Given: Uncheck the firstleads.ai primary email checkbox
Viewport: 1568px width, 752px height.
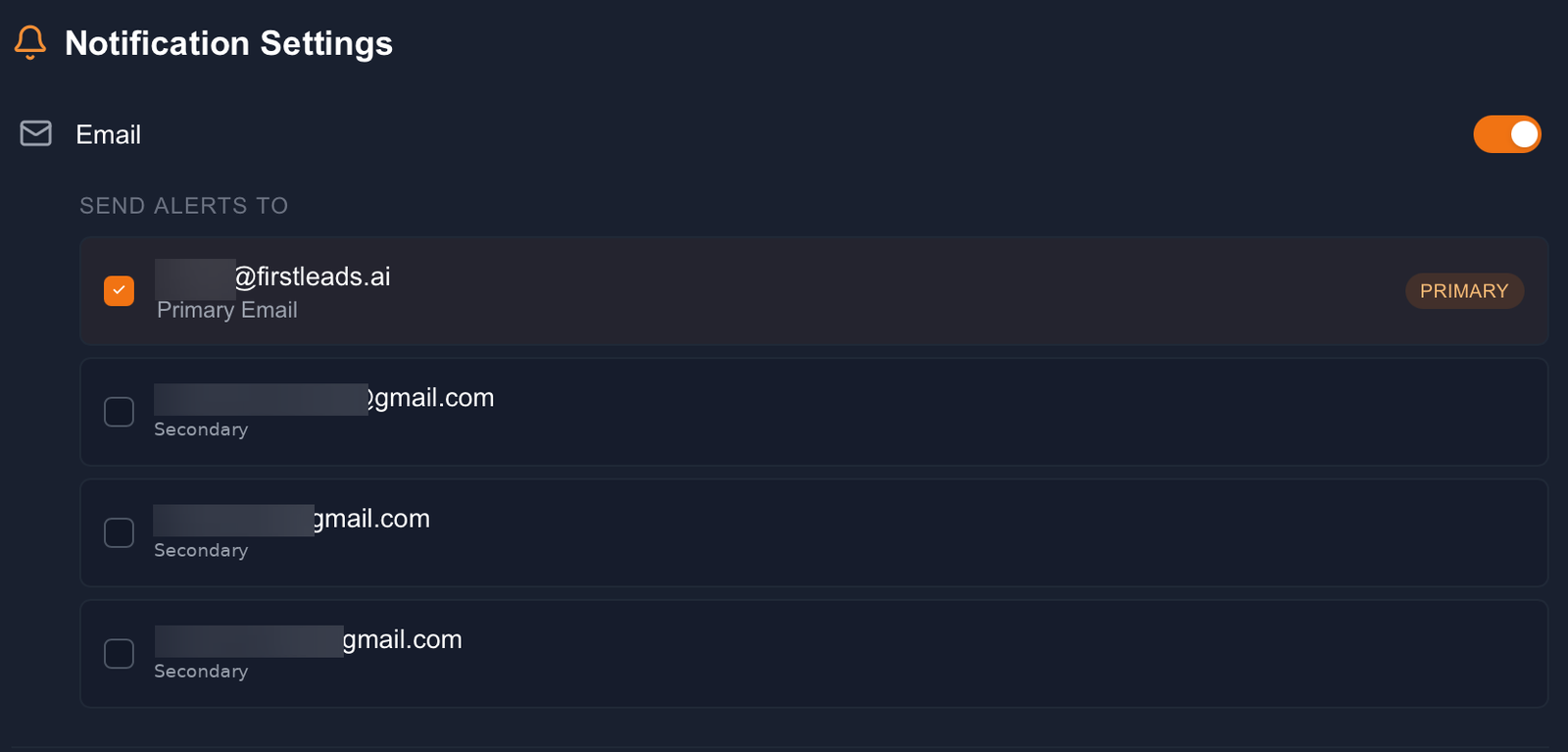Looking at the screenshot, I should point(120,291).
